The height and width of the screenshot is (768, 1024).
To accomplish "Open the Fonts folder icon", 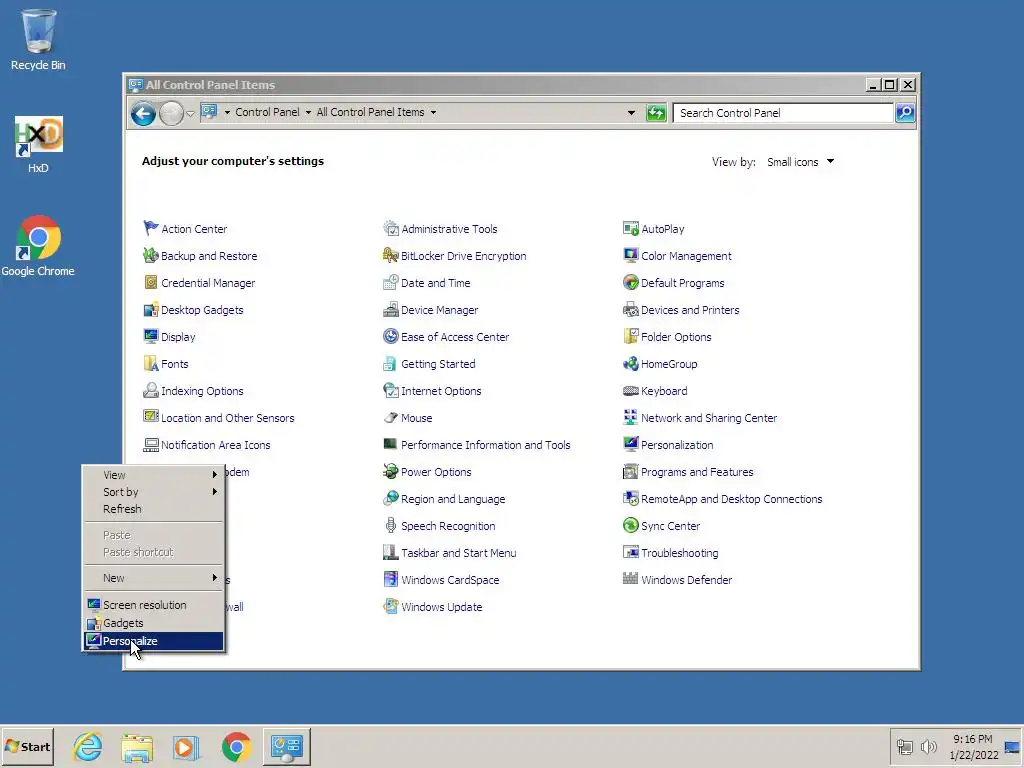I will pyautogui.click(x=151, y=363).
